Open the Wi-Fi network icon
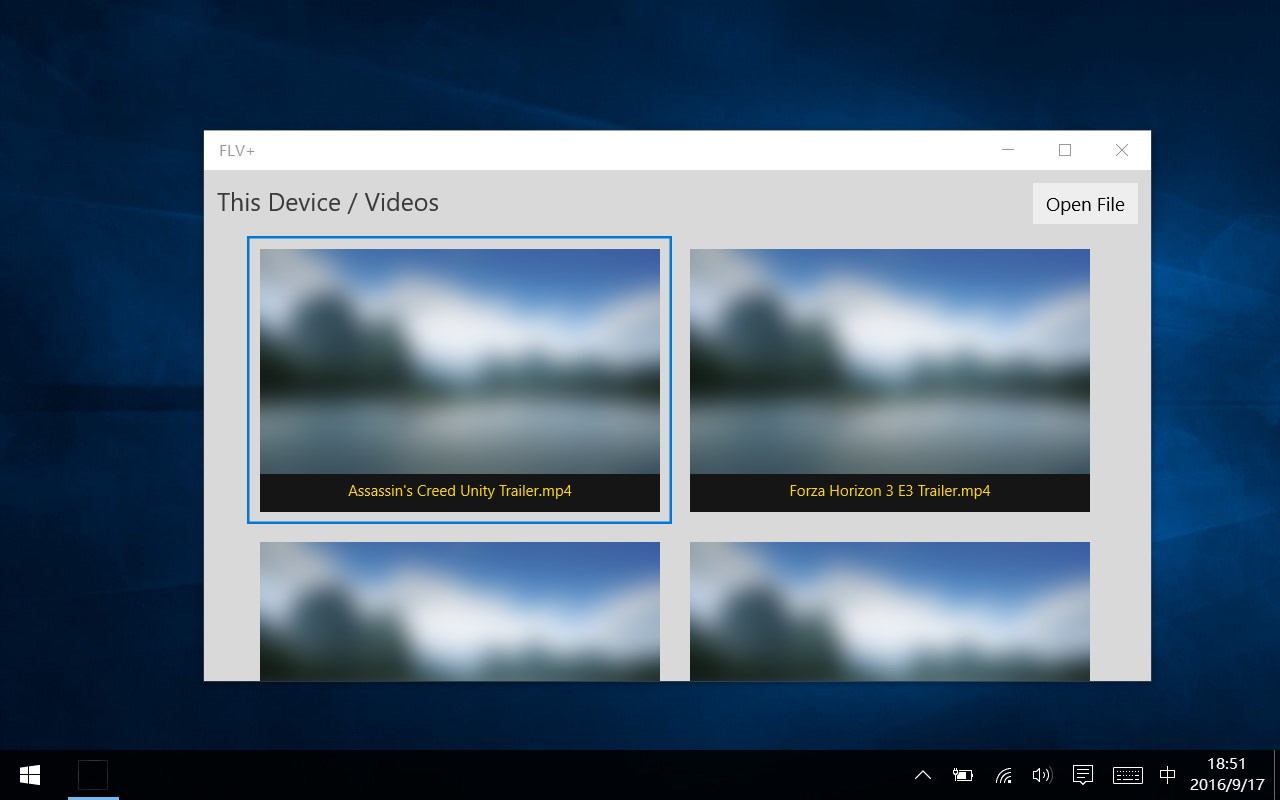The image size is (1280, 800). [x=1003, y=775]
